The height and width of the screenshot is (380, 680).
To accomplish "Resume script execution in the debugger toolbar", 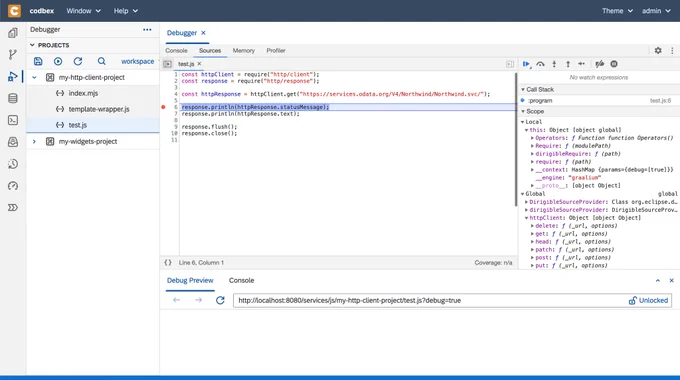I will point(526,64).
